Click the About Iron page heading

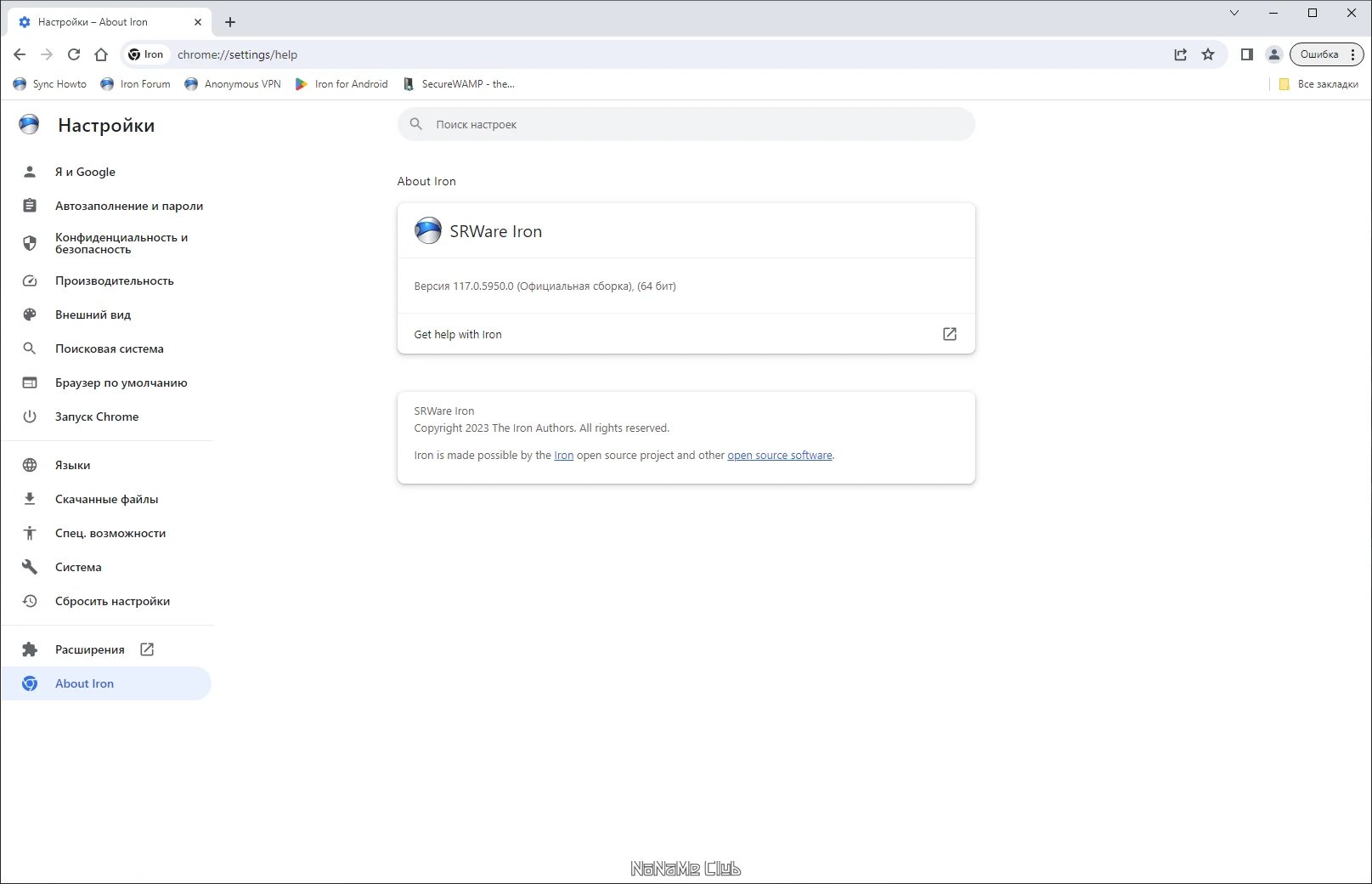426,181
